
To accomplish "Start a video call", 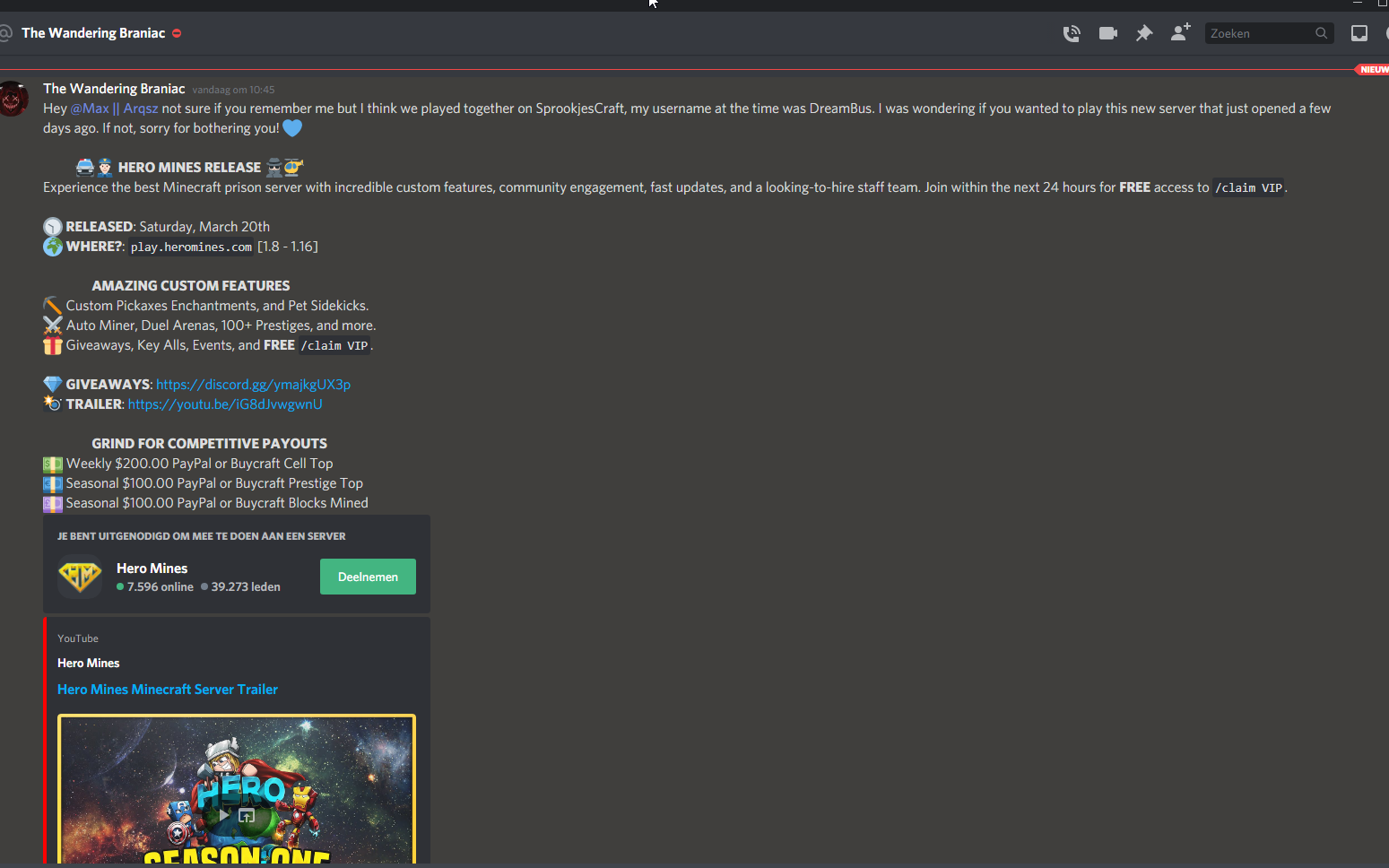I will click(1108, 34).
